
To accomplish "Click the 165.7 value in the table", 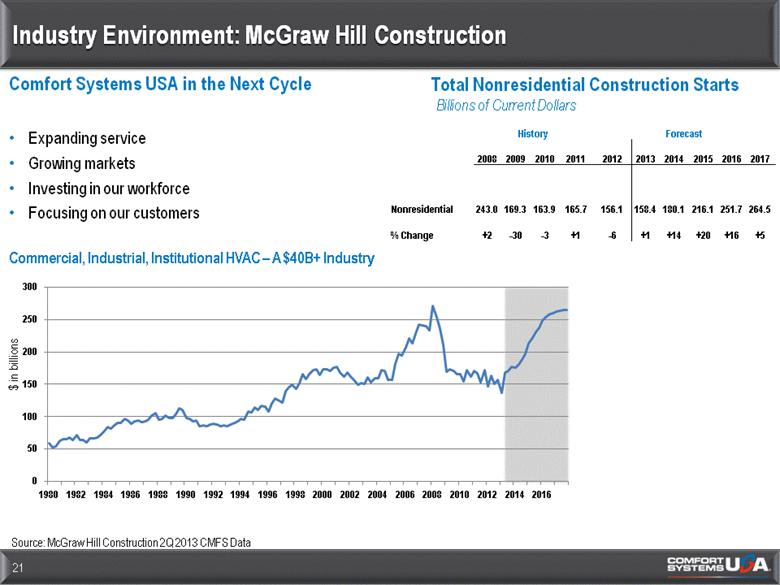I will pyautogui.click(x=576, y=209).
